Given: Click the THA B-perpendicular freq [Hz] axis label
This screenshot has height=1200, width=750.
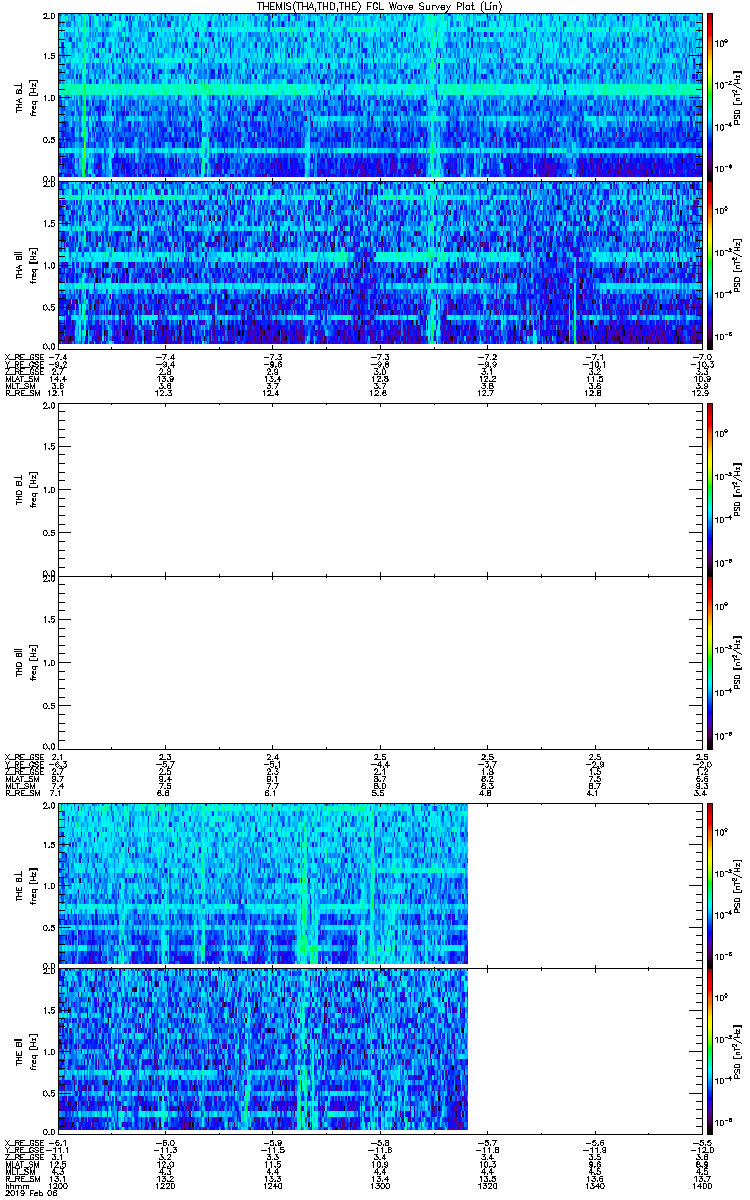Looking at the screenshot, I should tap(32, 96).
